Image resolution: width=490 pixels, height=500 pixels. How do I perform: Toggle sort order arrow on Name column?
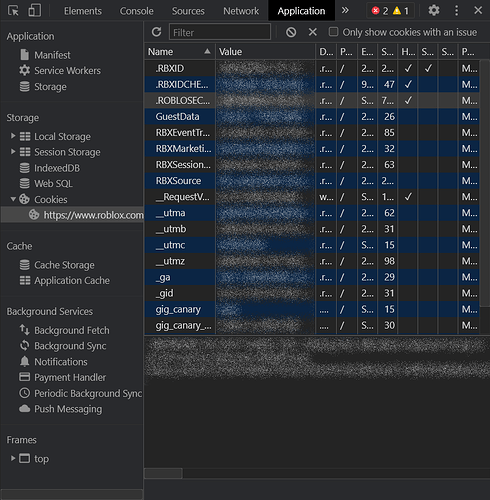(x=207, y=51)
